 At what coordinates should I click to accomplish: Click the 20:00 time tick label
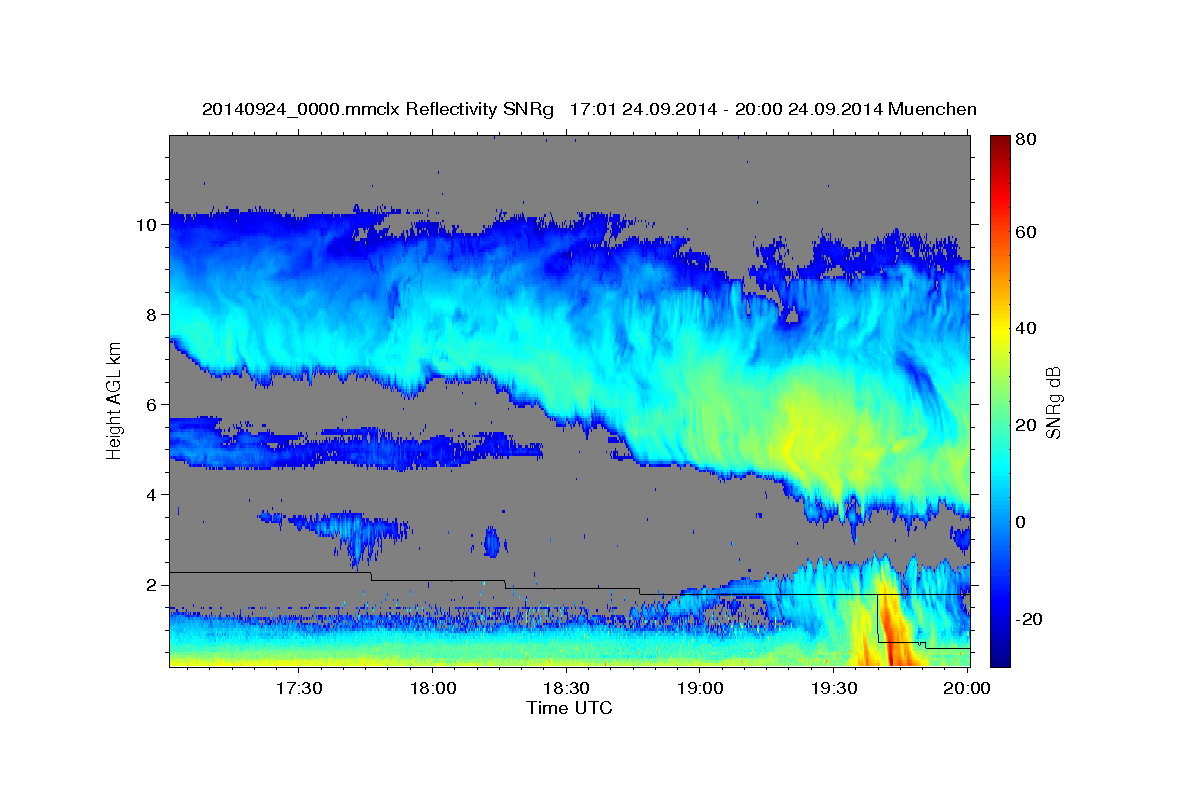point(967,689)
